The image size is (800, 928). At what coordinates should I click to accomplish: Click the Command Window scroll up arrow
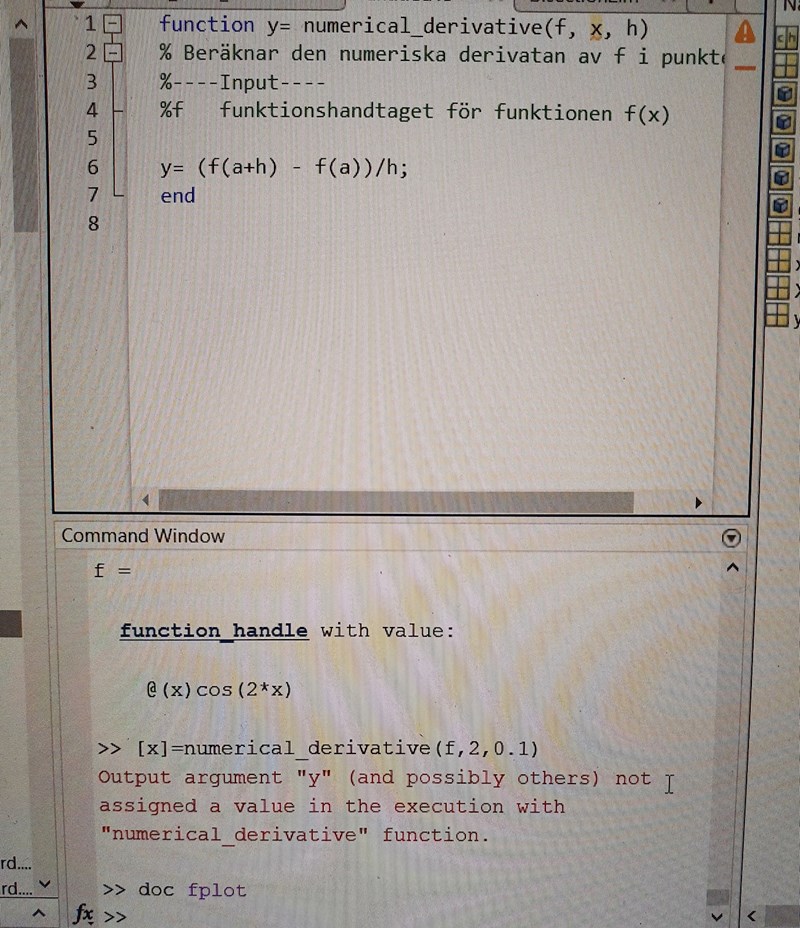pyautogui.click(x=732, y=569)
